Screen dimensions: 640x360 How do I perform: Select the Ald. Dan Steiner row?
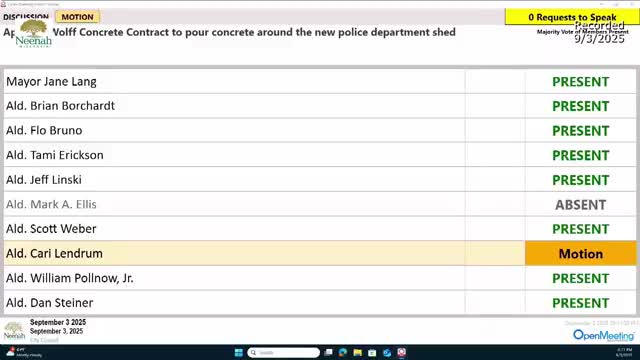coord(320,302)
